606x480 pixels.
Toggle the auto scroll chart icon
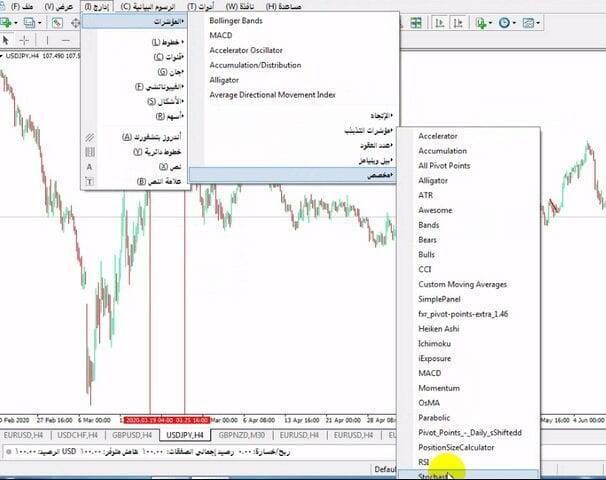pos(440,23)
